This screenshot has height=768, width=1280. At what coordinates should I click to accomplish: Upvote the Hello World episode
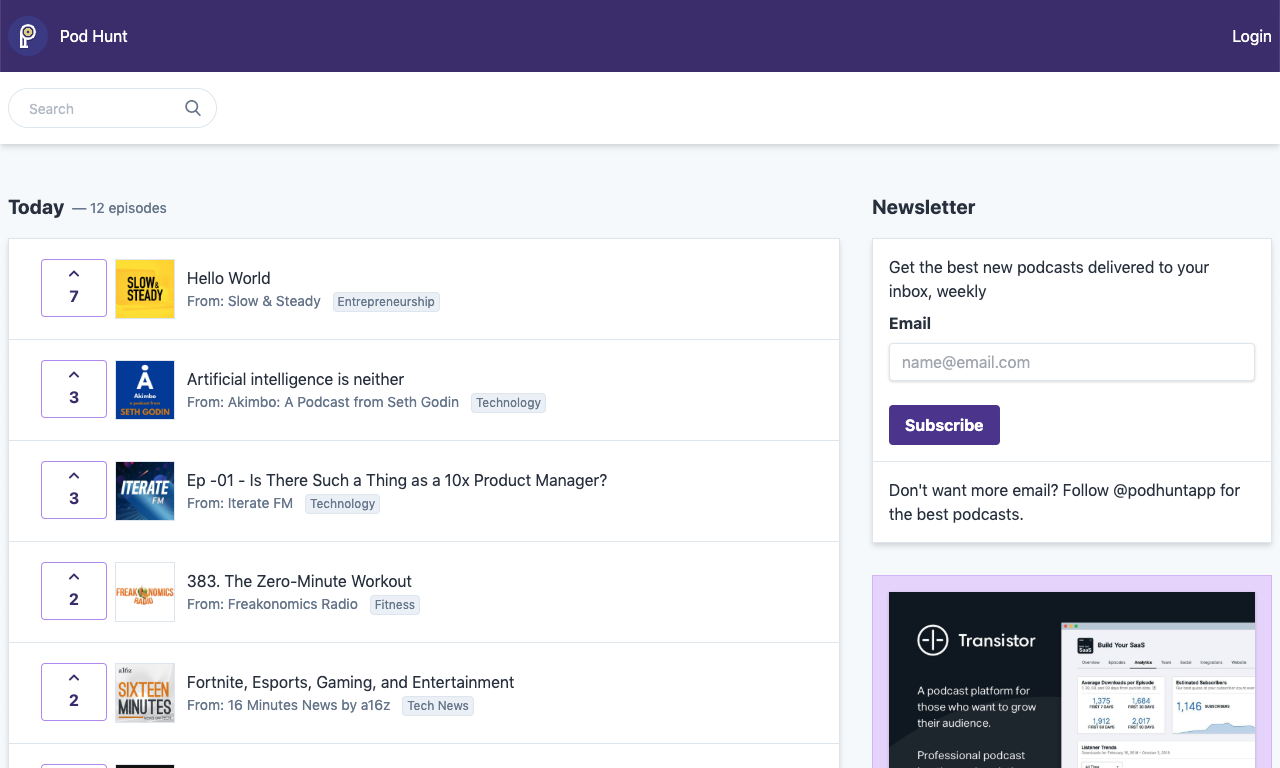point(74,288)
